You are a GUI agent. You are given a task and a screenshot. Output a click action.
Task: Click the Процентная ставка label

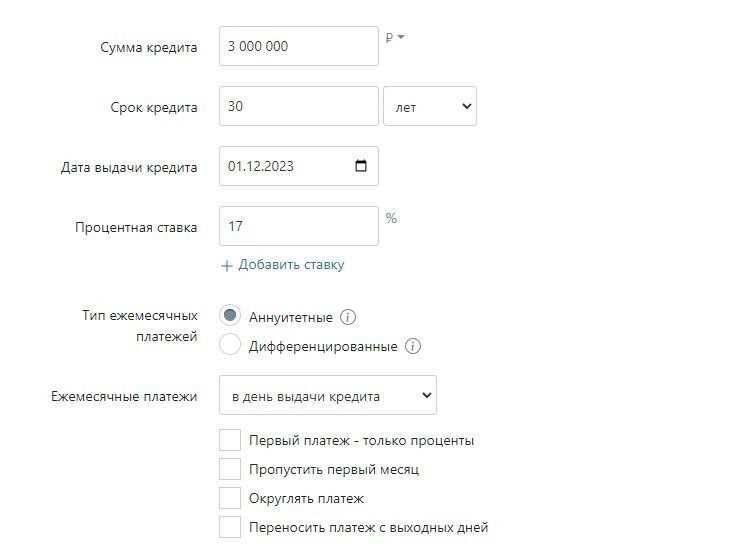pyautogui.click(x=136, y=227)
